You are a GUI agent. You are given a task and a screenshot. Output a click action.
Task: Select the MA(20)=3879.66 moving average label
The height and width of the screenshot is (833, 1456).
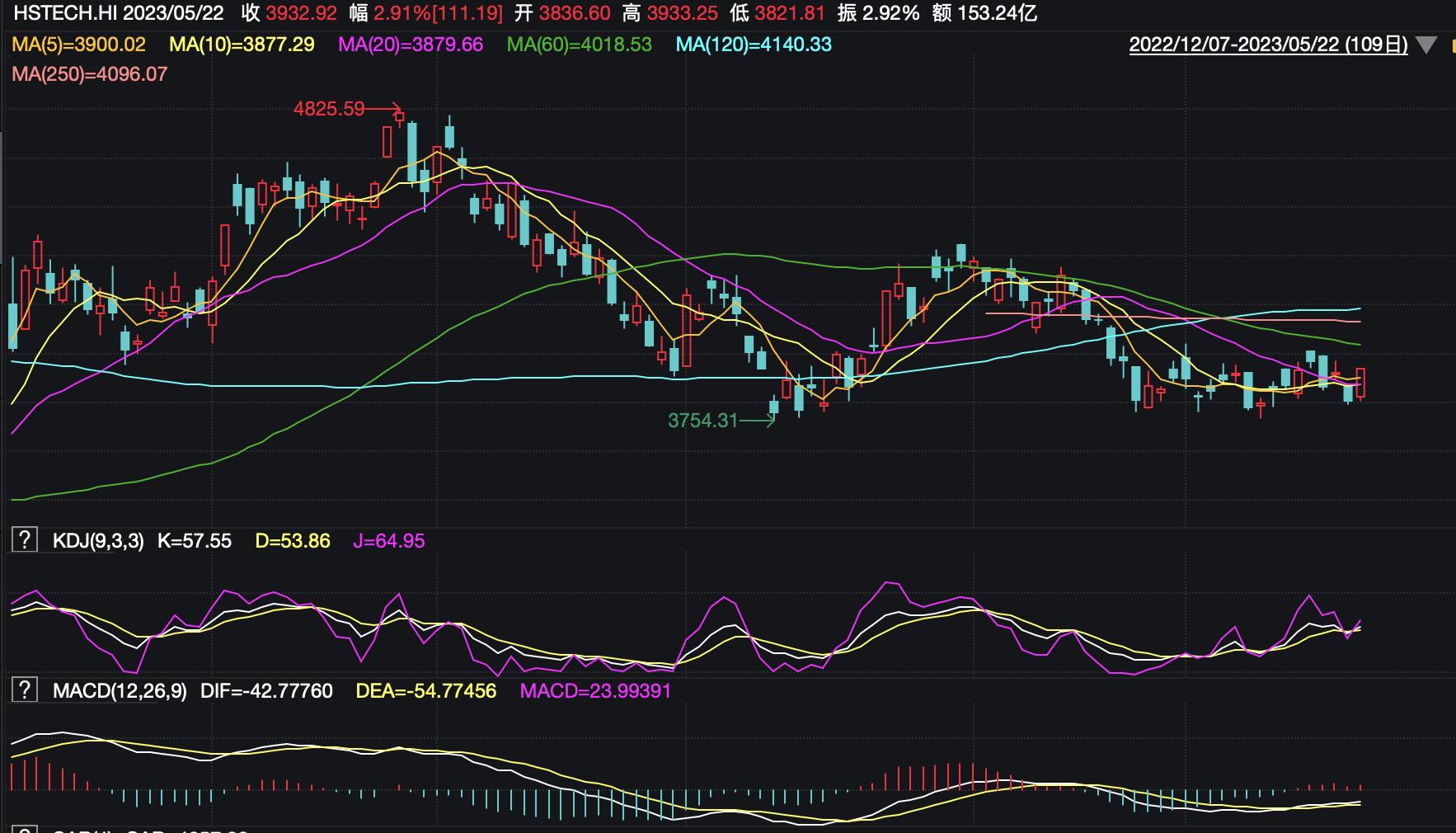(x=411, y=45)
